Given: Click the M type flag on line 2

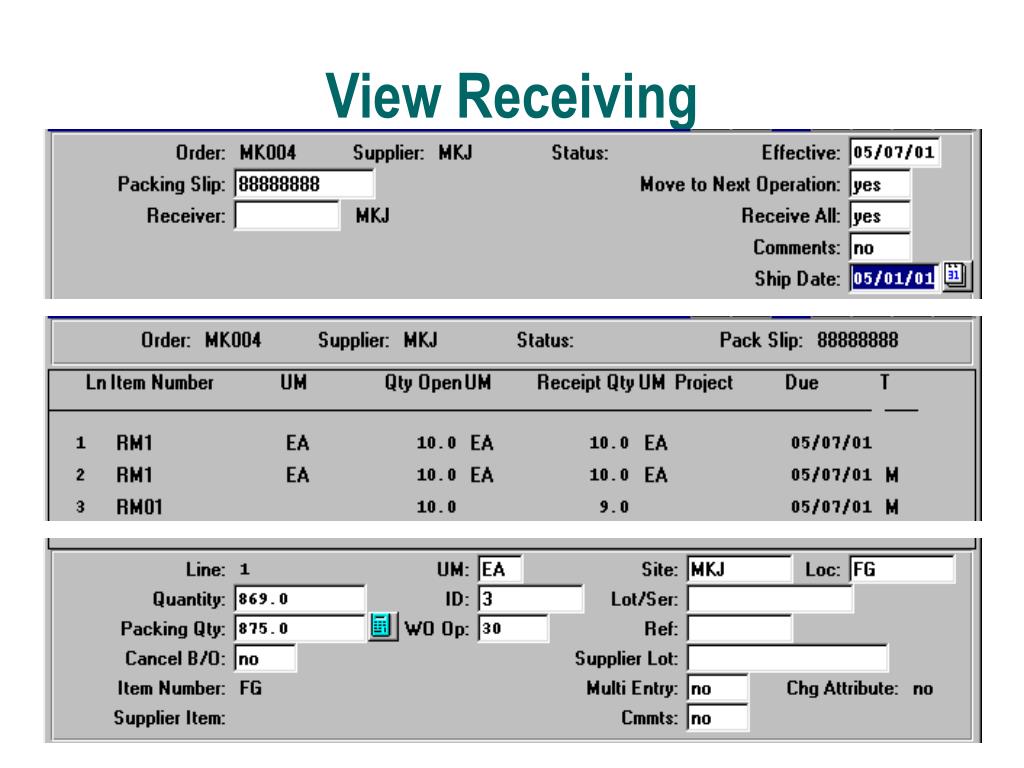Looking at the screenshot, I should tap(891, 475).
